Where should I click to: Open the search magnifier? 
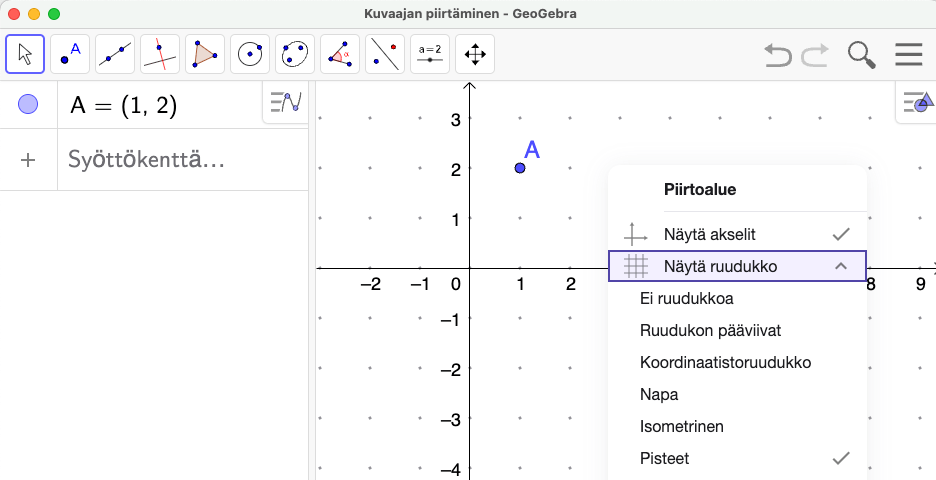click(x=861, y=55)
